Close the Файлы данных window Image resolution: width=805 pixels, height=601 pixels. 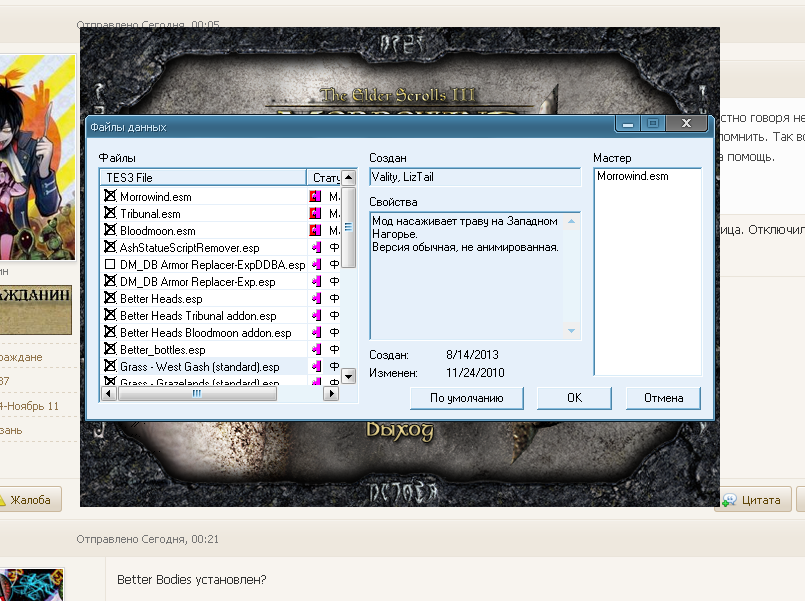click(686, 124)
